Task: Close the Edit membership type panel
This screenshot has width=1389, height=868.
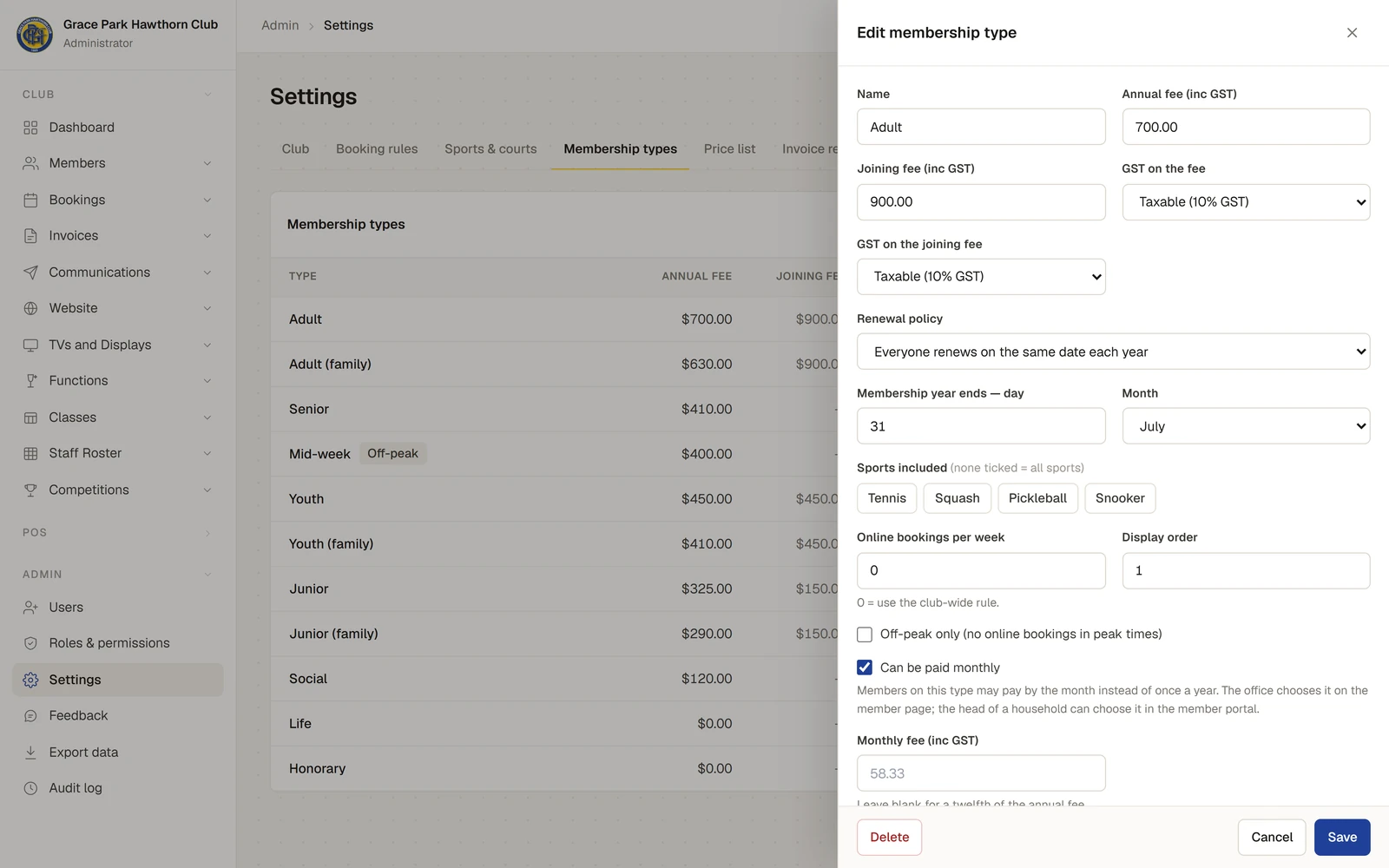Action: [1352, 33]
